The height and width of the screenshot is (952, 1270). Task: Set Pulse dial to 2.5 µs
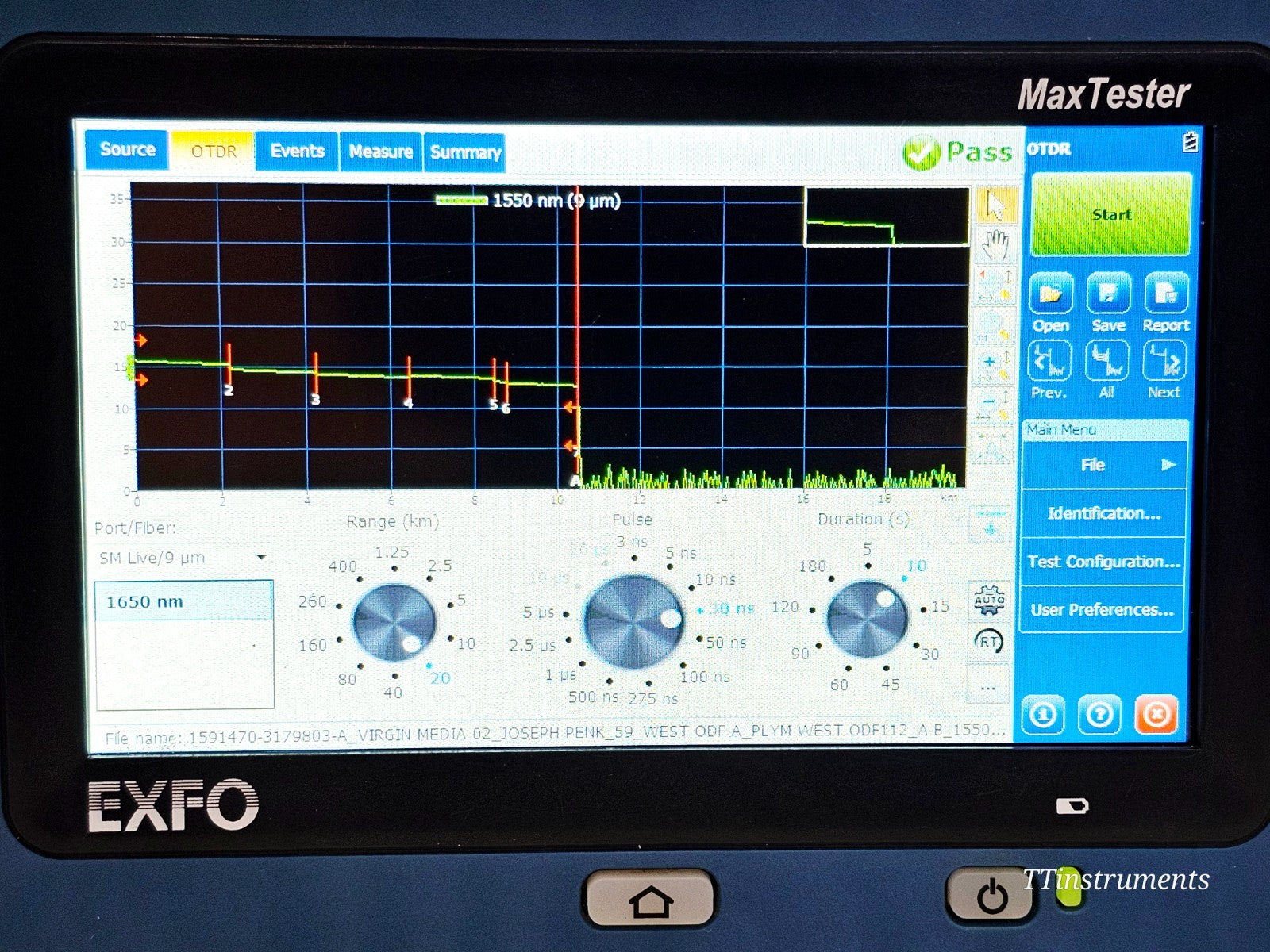coord(533,645)
